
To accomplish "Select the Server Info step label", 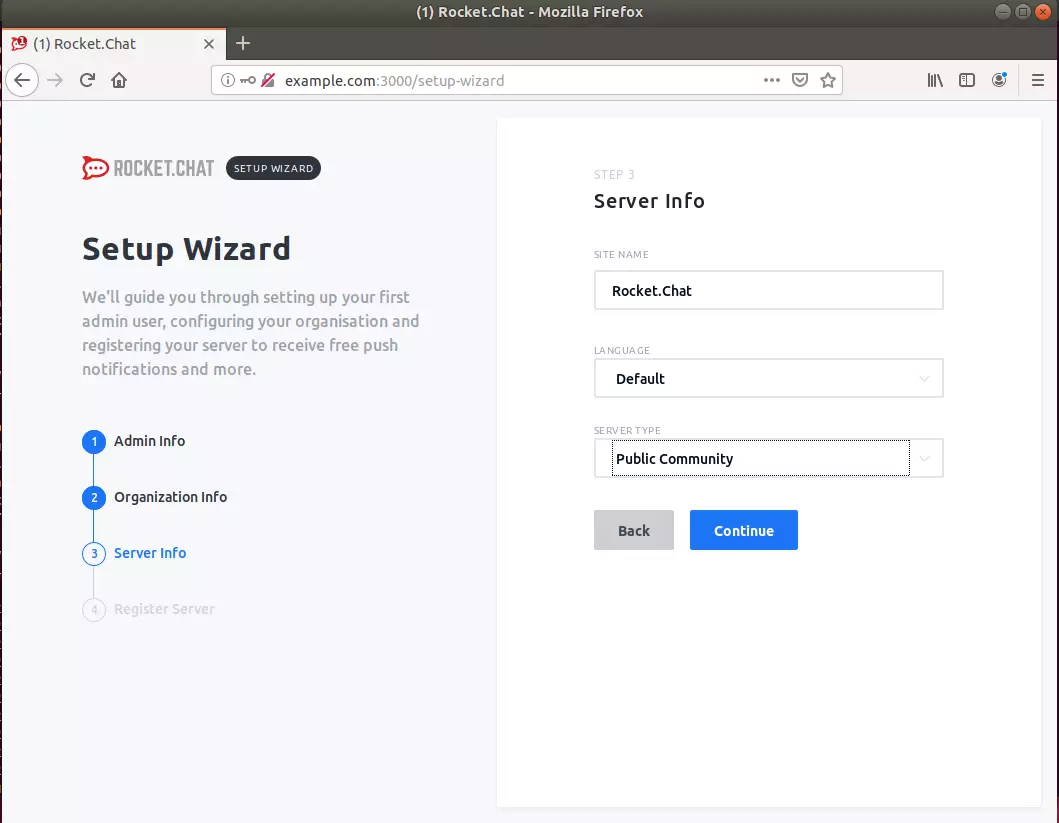I will pos(150,553).
